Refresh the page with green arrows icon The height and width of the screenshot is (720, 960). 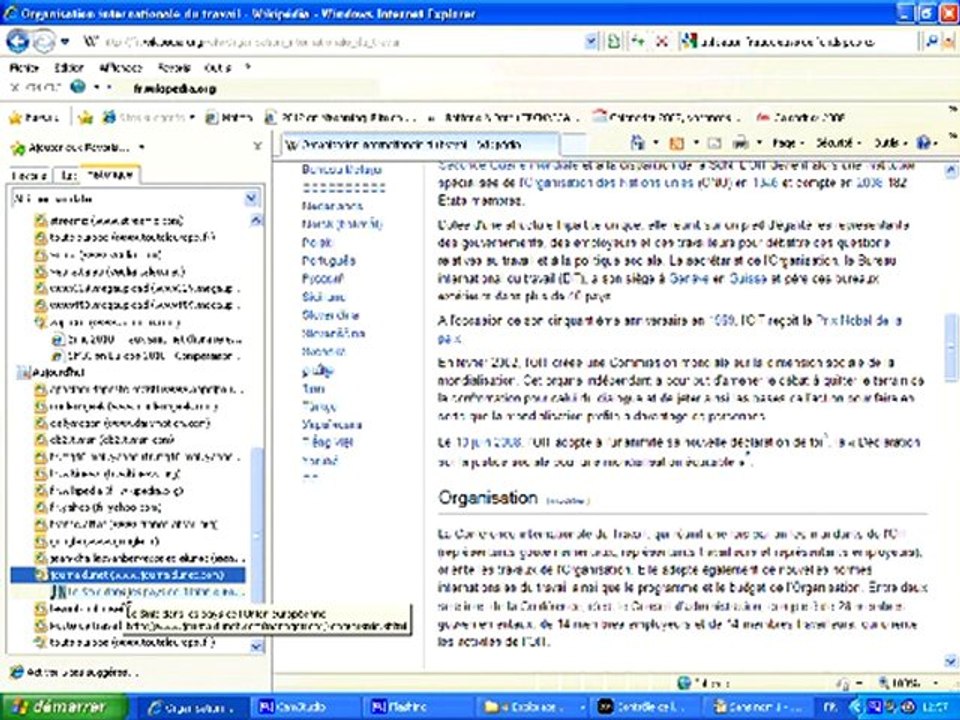point(638,42)
